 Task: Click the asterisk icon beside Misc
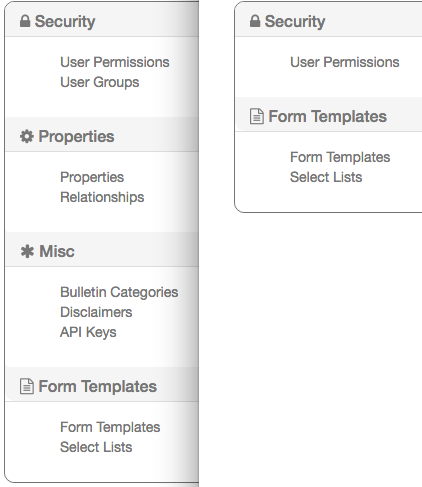[x=27, y=251]
